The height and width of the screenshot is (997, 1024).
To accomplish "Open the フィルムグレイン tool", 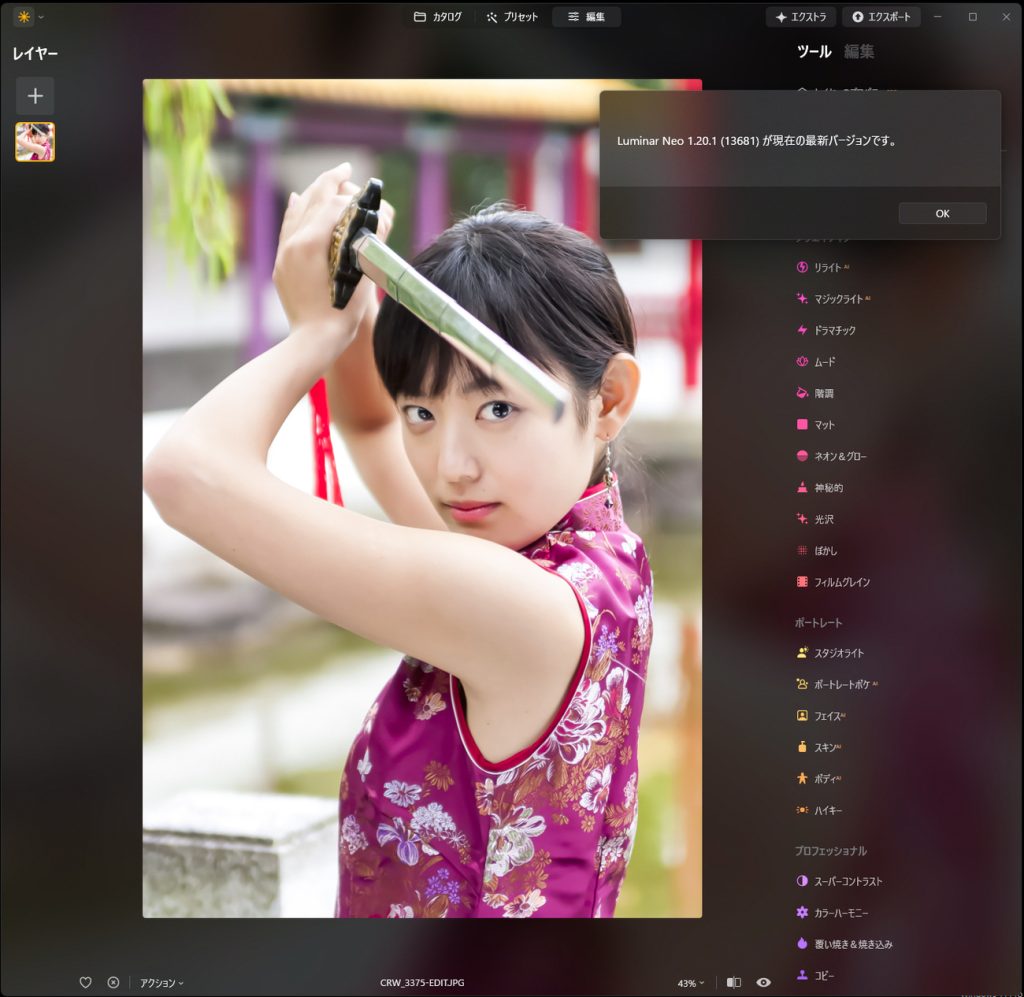I will tap(841, 582).
